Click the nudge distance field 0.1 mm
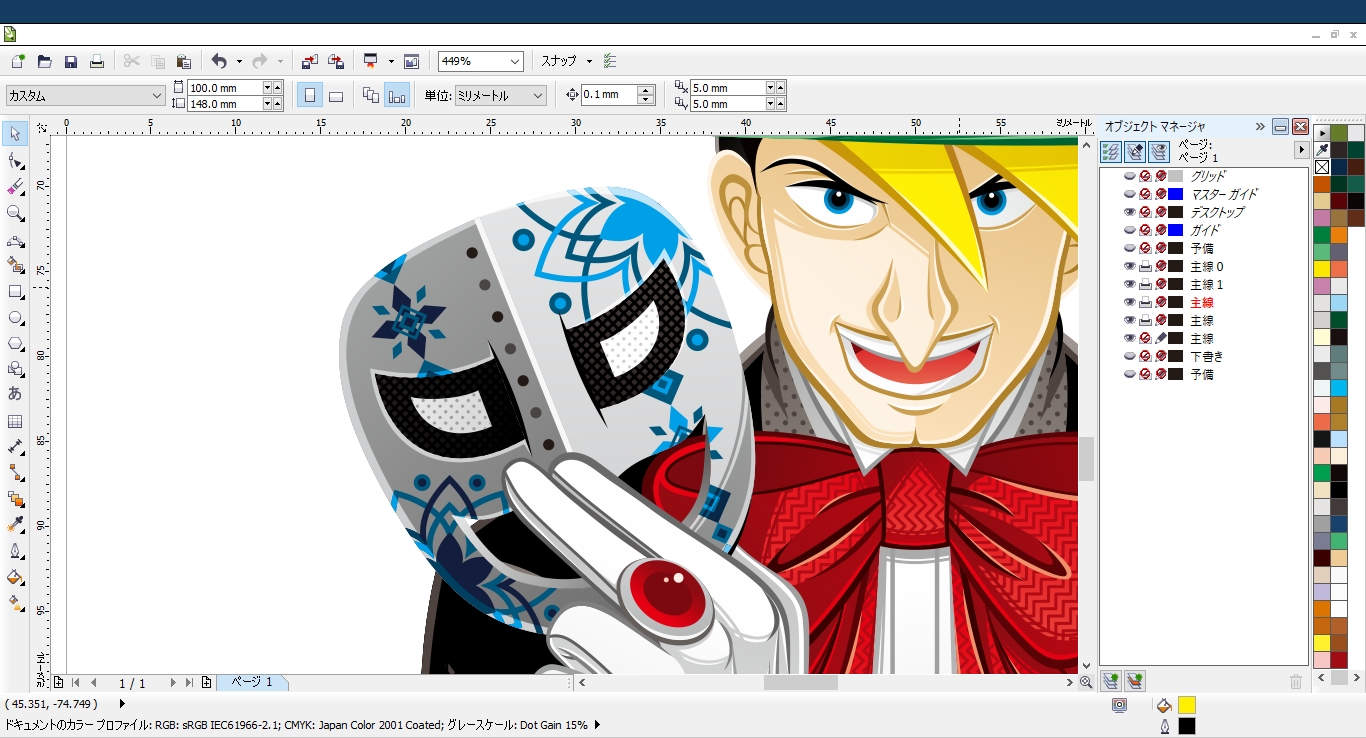 click(608, 95)
